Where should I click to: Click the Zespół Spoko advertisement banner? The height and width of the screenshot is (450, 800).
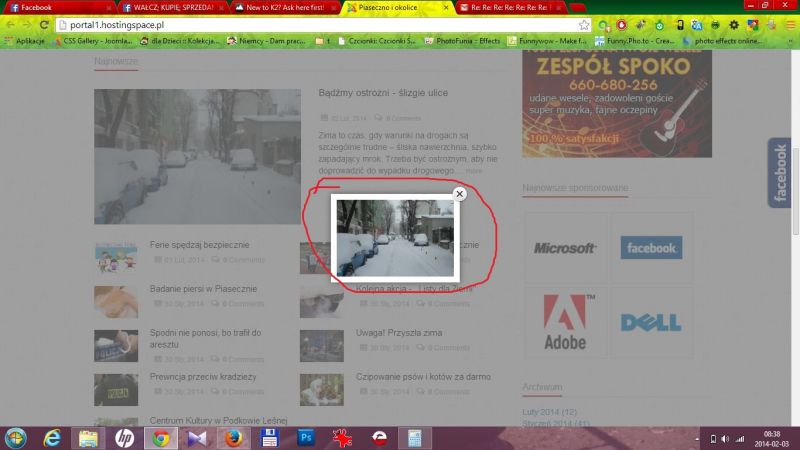tap(617, 104)
